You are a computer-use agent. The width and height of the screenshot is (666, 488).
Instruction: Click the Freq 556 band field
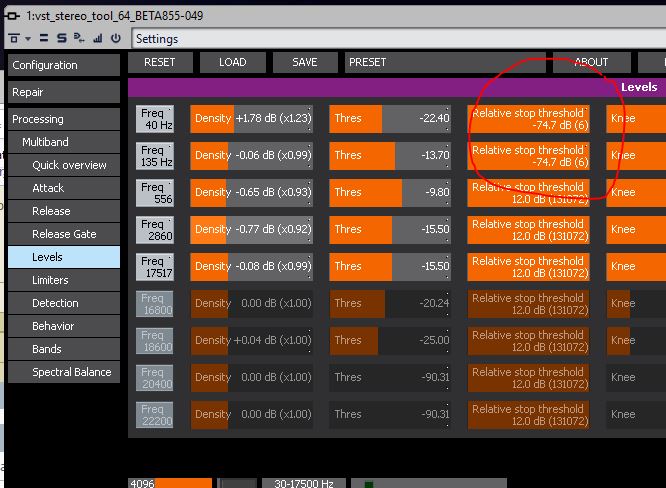[155, 193]
